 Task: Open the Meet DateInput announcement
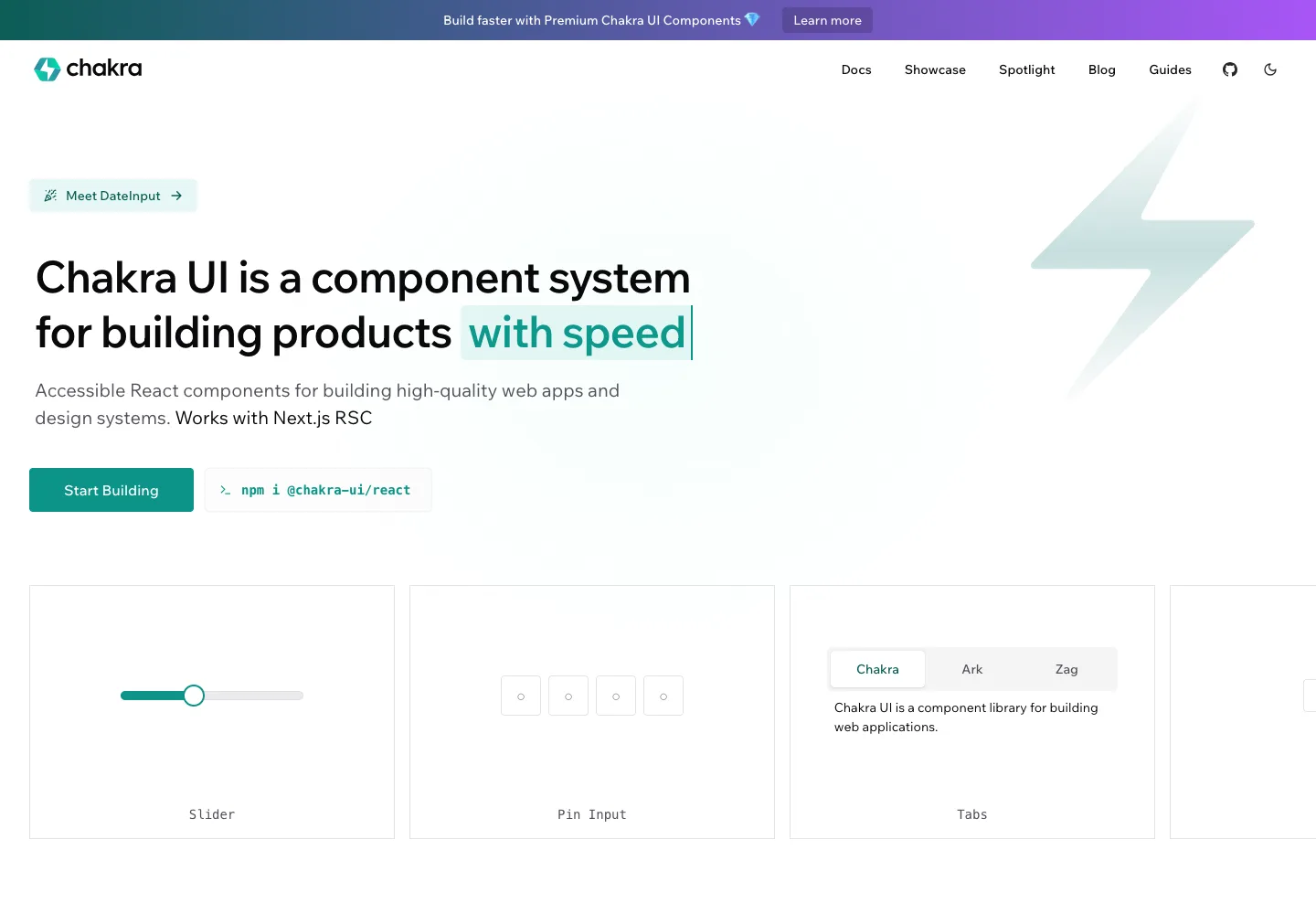point(113,196)
